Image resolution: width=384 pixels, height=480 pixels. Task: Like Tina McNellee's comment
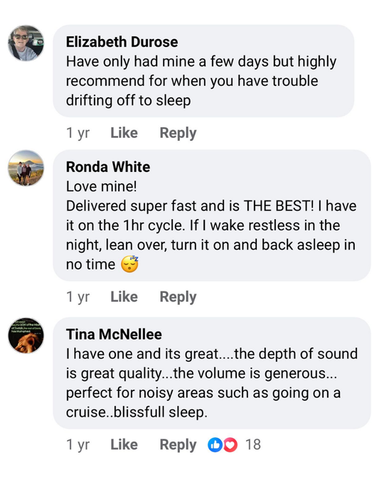click(124, 445)
